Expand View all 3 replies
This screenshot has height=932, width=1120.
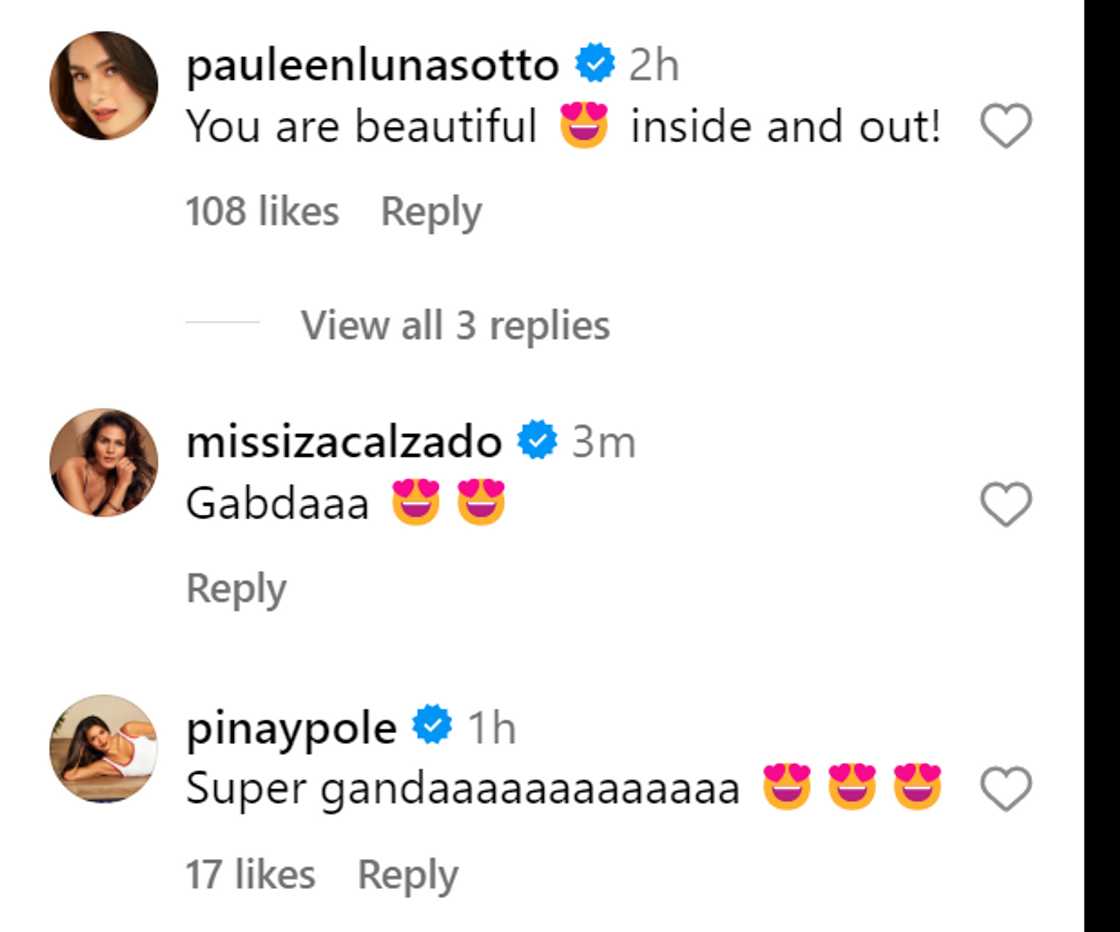[x=455, y=325]
